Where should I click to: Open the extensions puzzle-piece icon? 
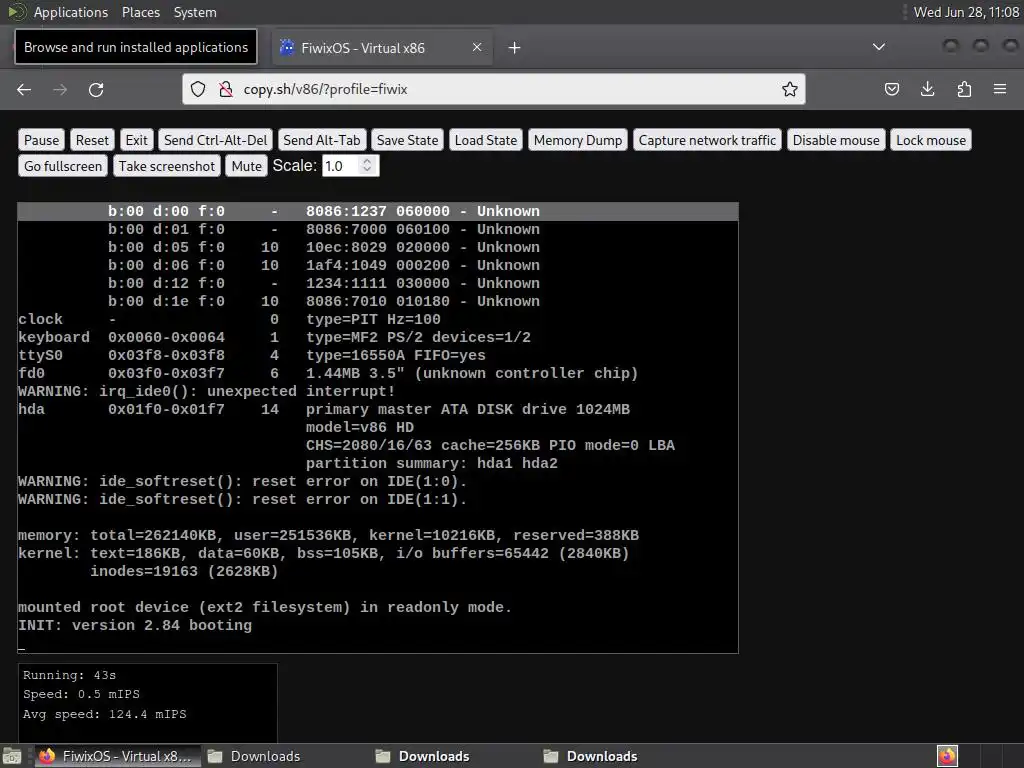click(964, 89)
